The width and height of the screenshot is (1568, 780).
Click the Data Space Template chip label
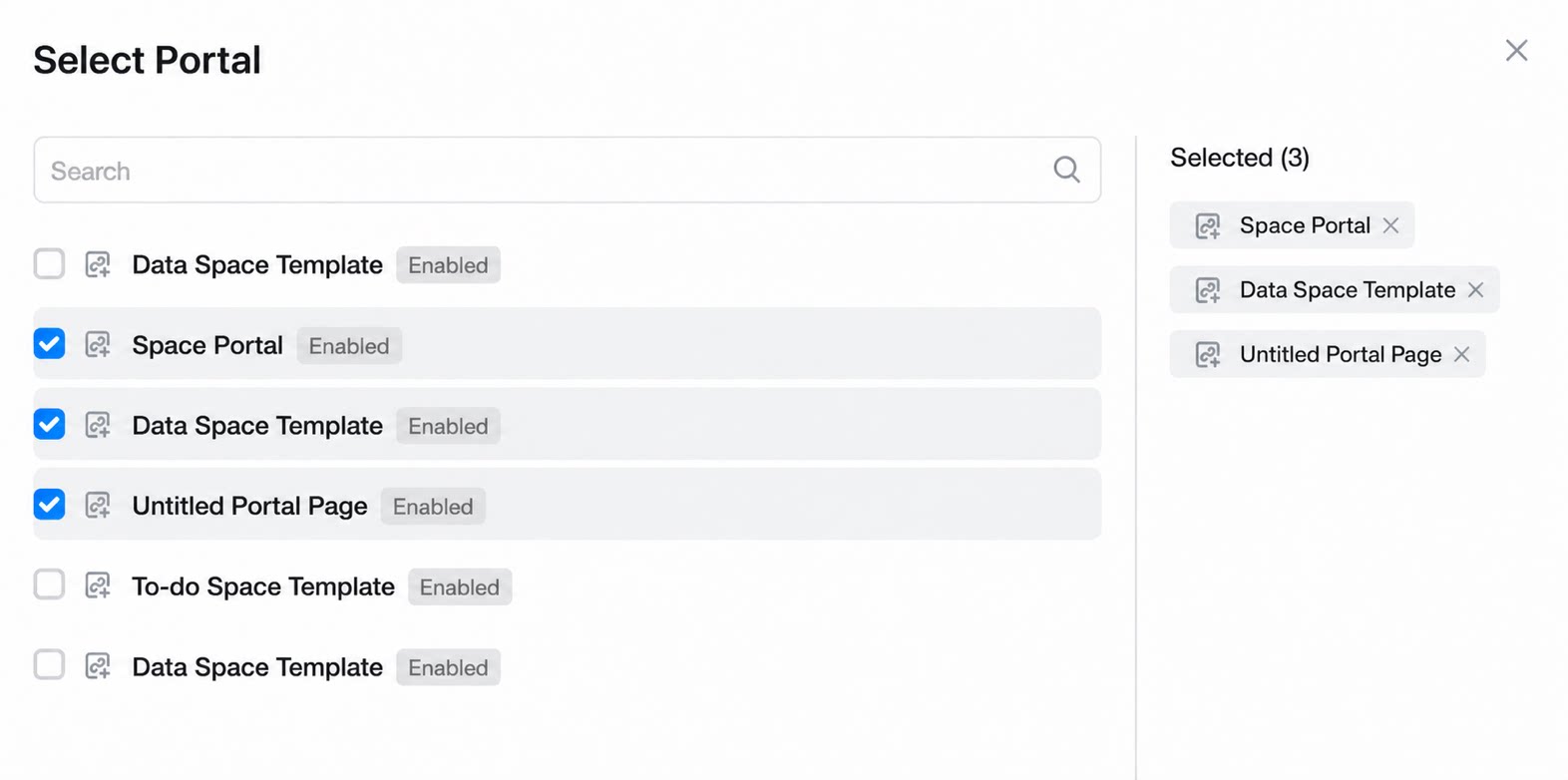pyautogui.click(x=1348, y=290)
